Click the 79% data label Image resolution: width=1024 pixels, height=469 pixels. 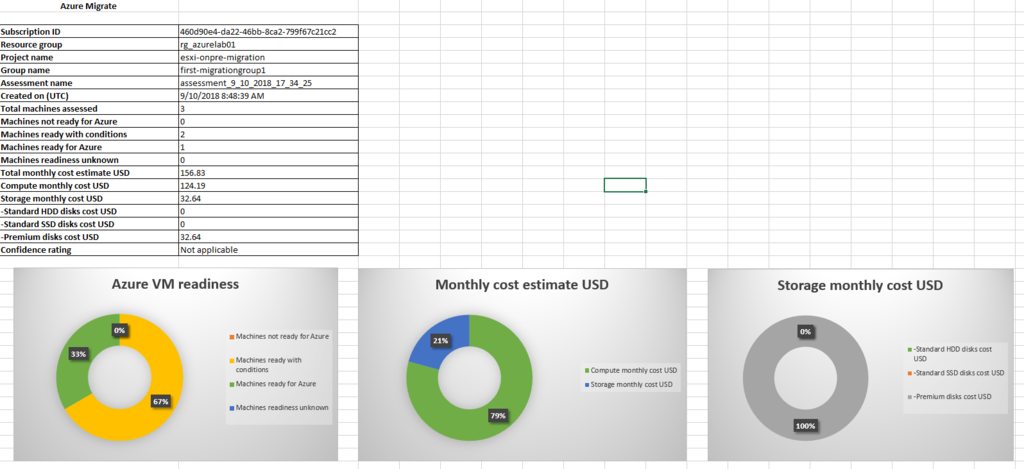pyautogui.click(x=498, y=415)
